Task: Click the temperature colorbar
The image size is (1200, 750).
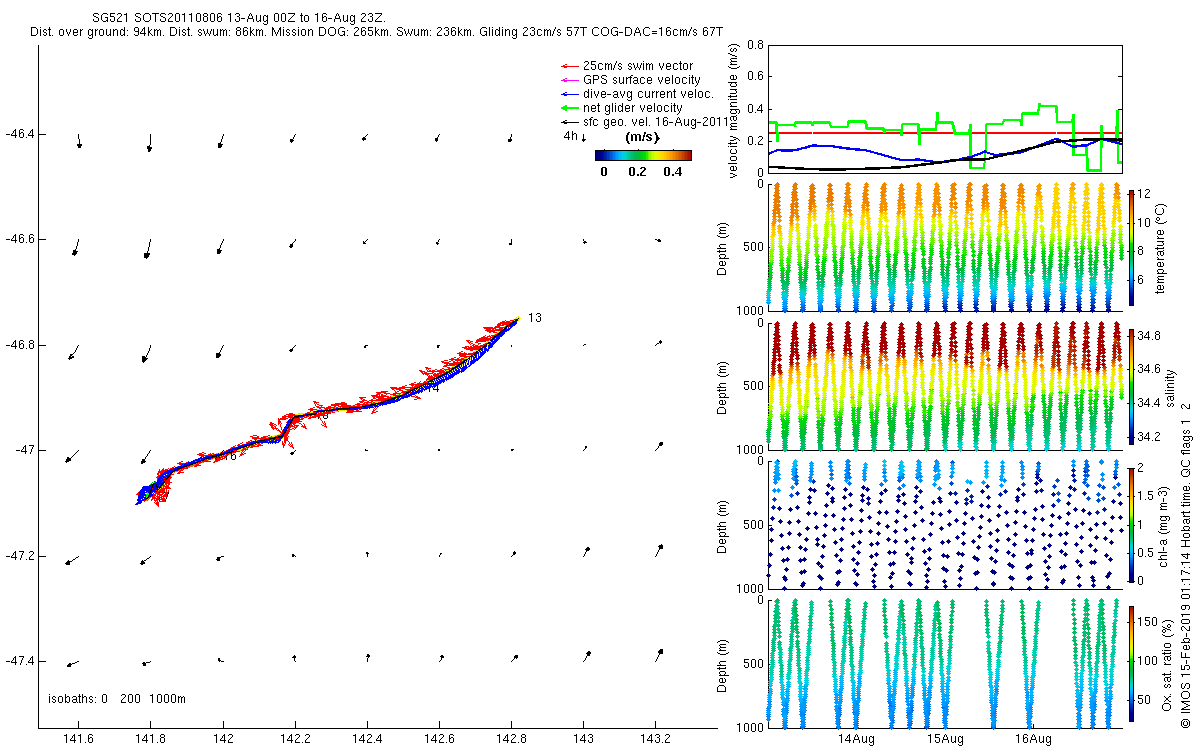Action: [x=1131, y=248]
